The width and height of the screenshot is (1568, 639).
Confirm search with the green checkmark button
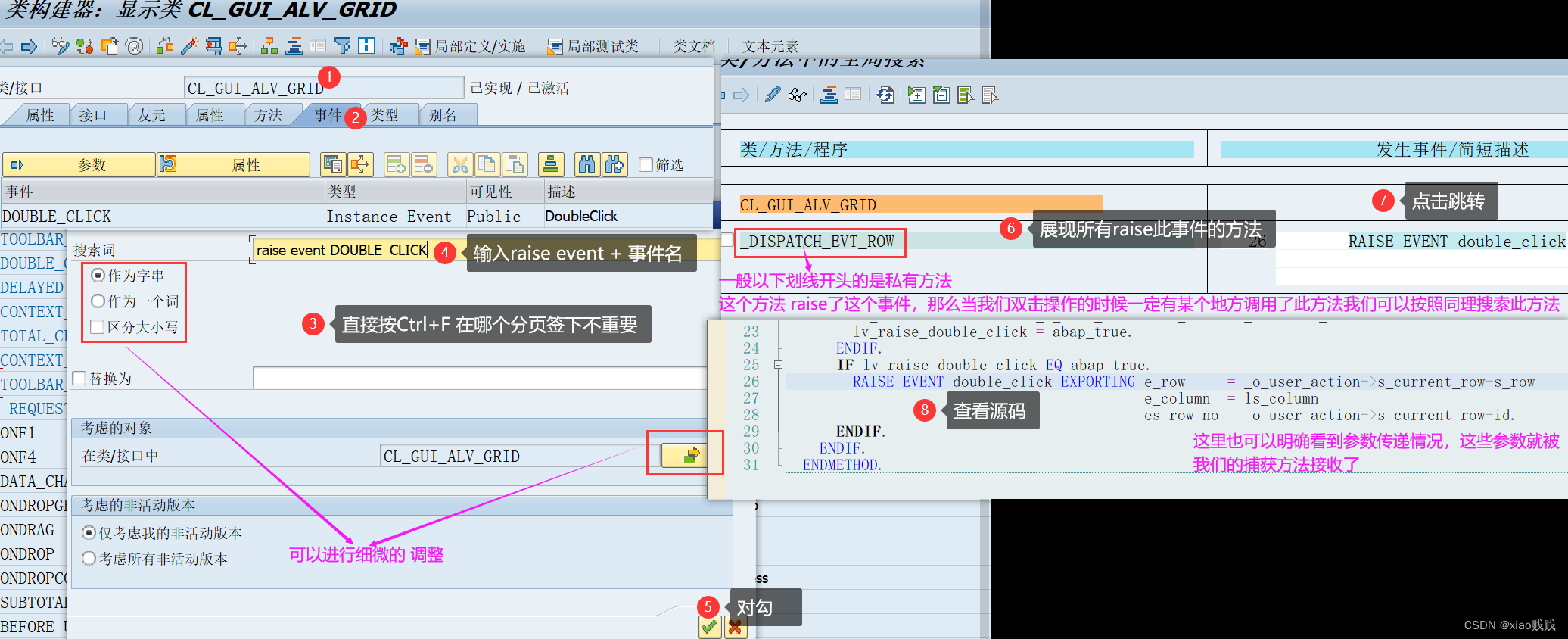709,627
